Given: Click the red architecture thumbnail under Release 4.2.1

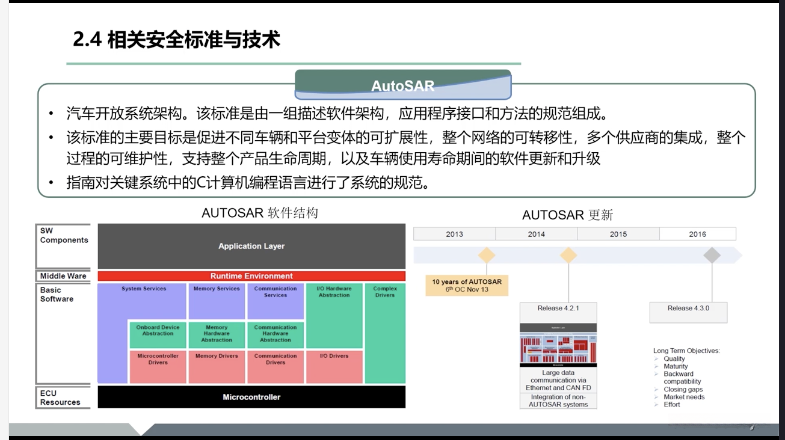Looking at the screenshot, I should (x=558, y=345).
